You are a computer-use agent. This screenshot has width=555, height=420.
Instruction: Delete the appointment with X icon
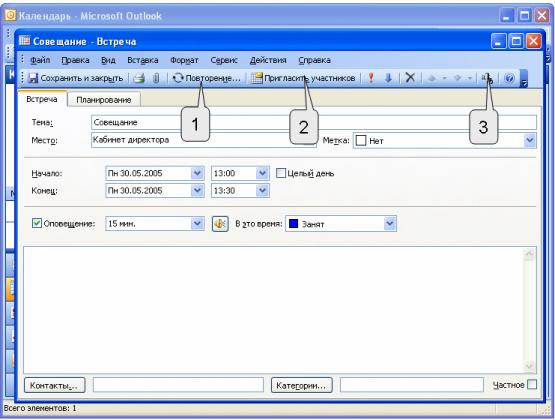click(x=410, y=77)
